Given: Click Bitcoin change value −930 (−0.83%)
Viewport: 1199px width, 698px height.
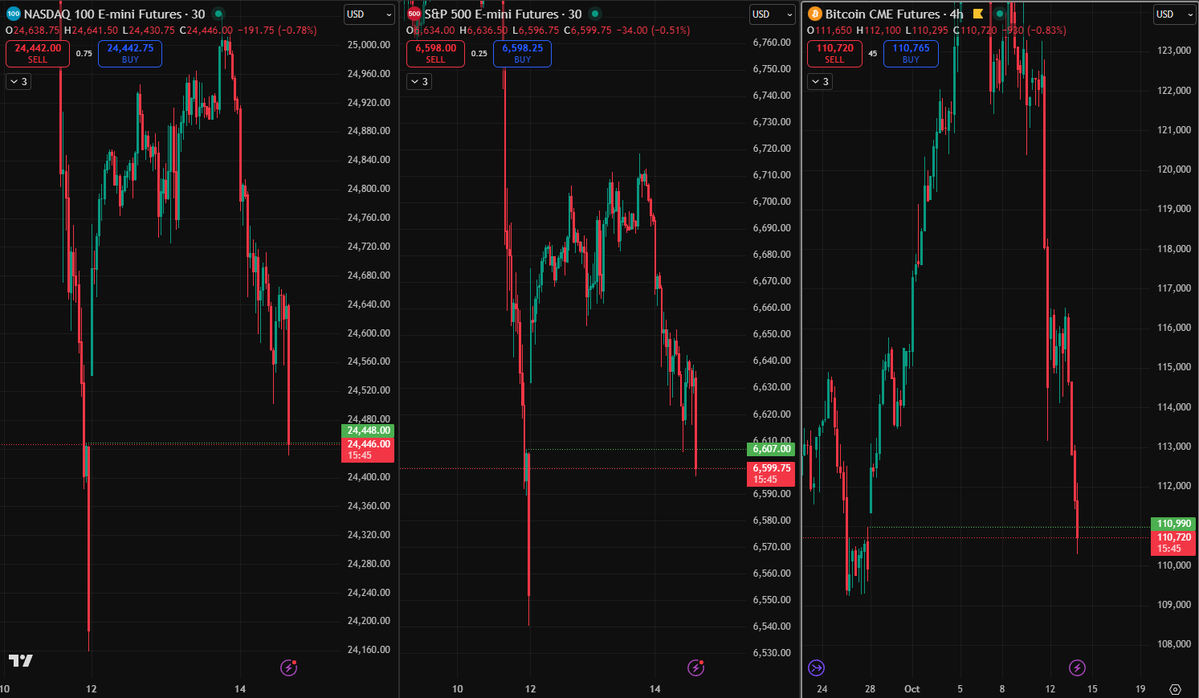Looking at the screenshot, I should (x=1035, y=31).
